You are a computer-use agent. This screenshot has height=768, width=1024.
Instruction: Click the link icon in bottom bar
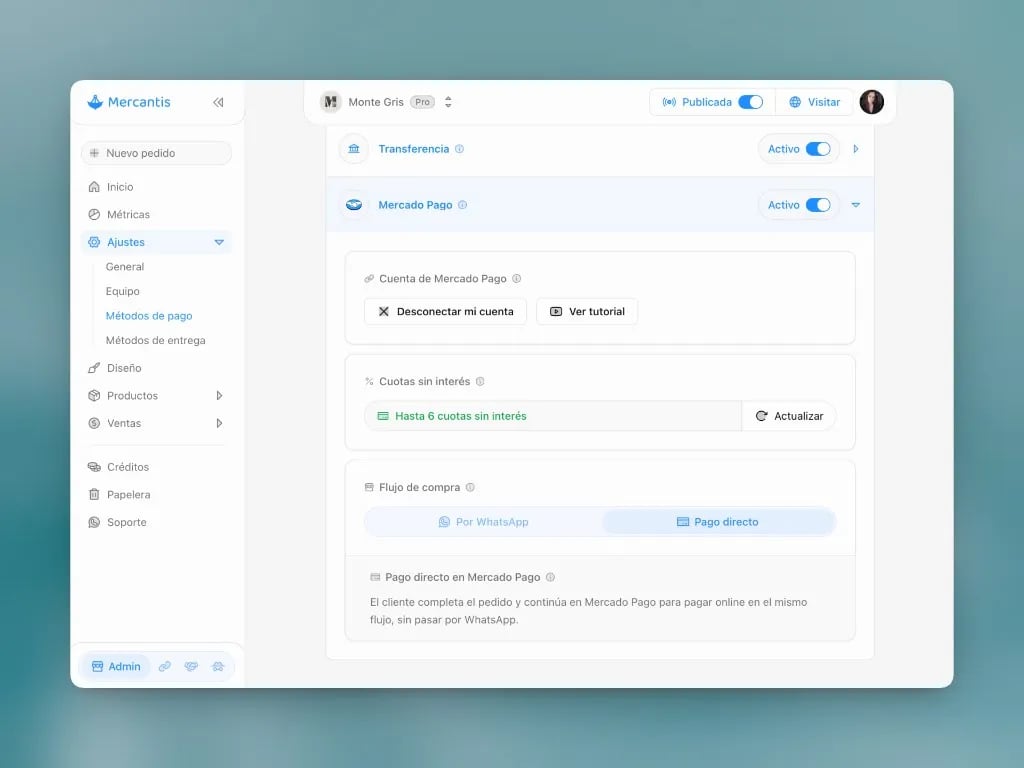click(x=165, y=666)
